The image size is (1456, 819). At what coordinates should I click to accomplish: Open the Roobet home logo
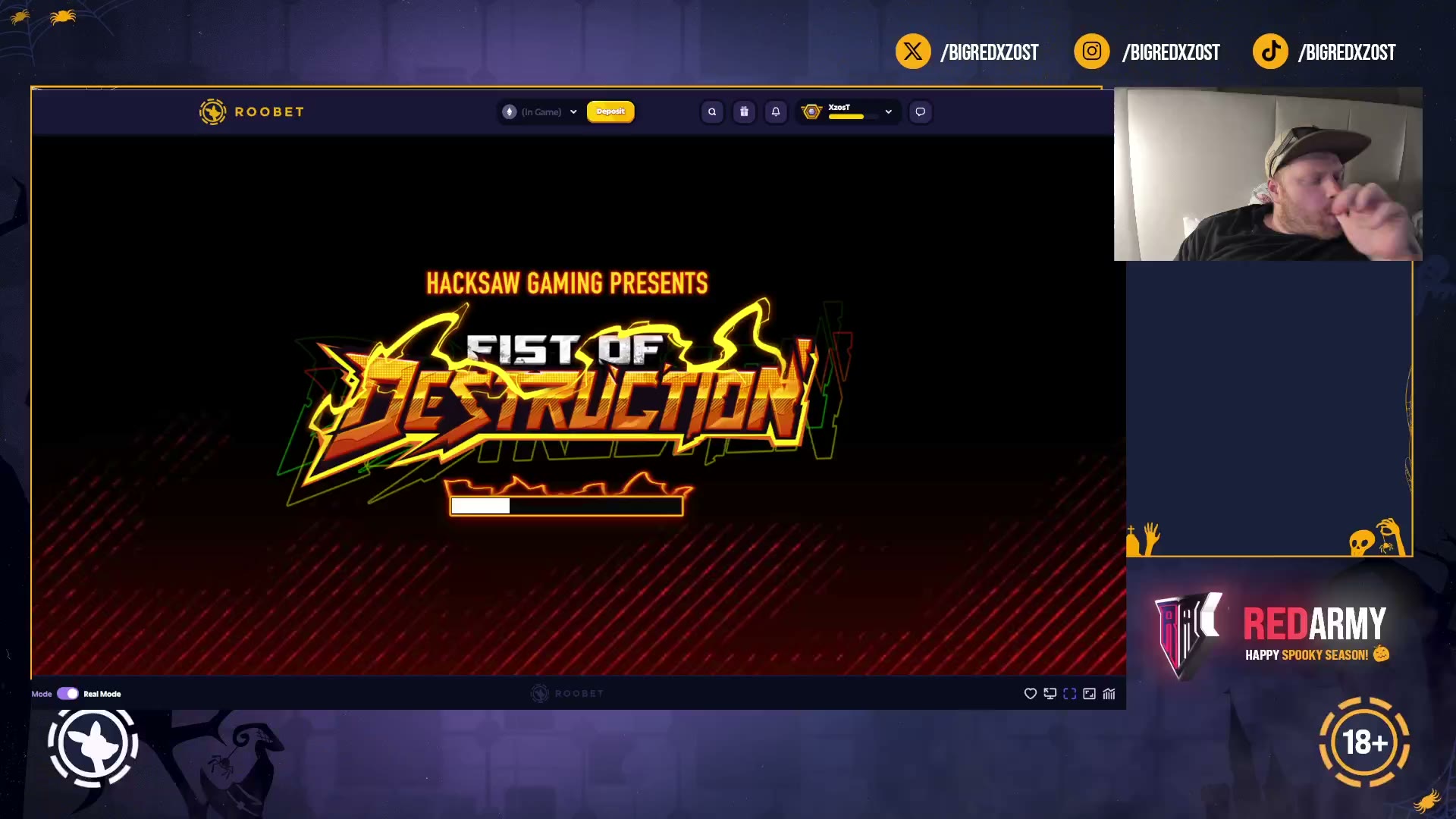[x=252, y=111]
